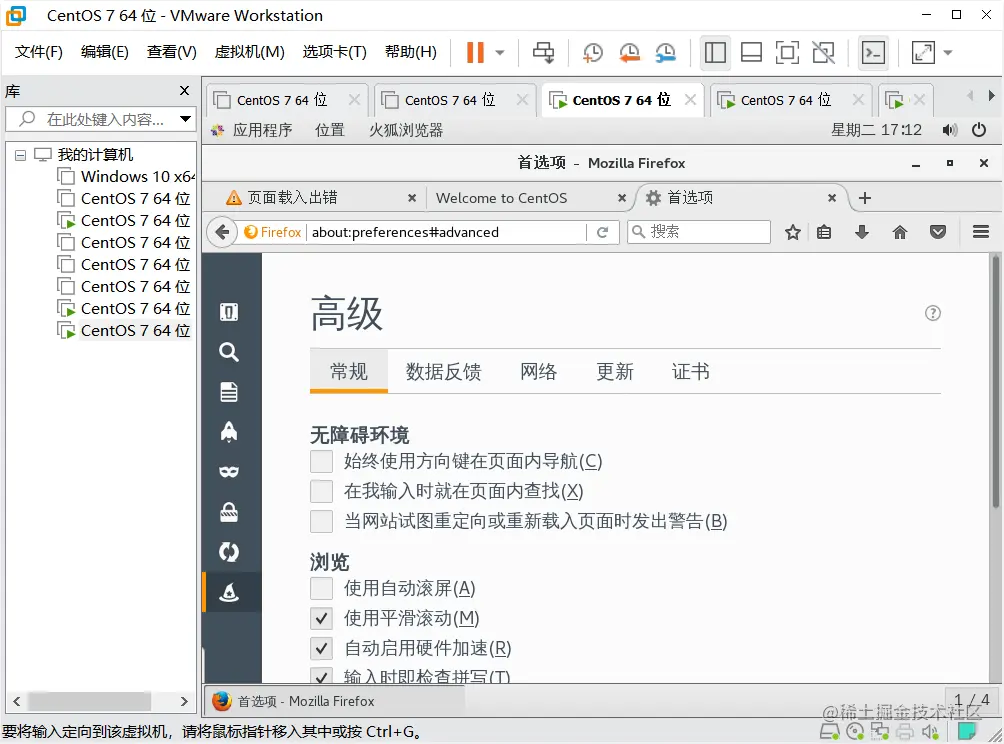Take a snapshot with the clock-plus icon
1004x744 pixels.
click(x=593, y=53)
